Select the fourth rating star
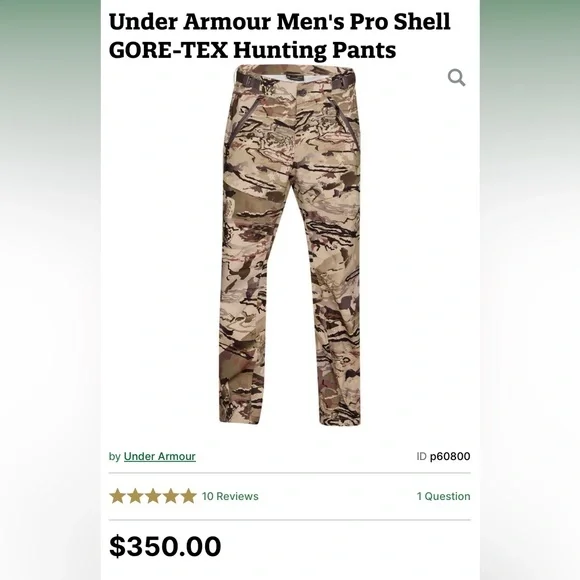Screen dimensions: 580x580 pos(171,496)
